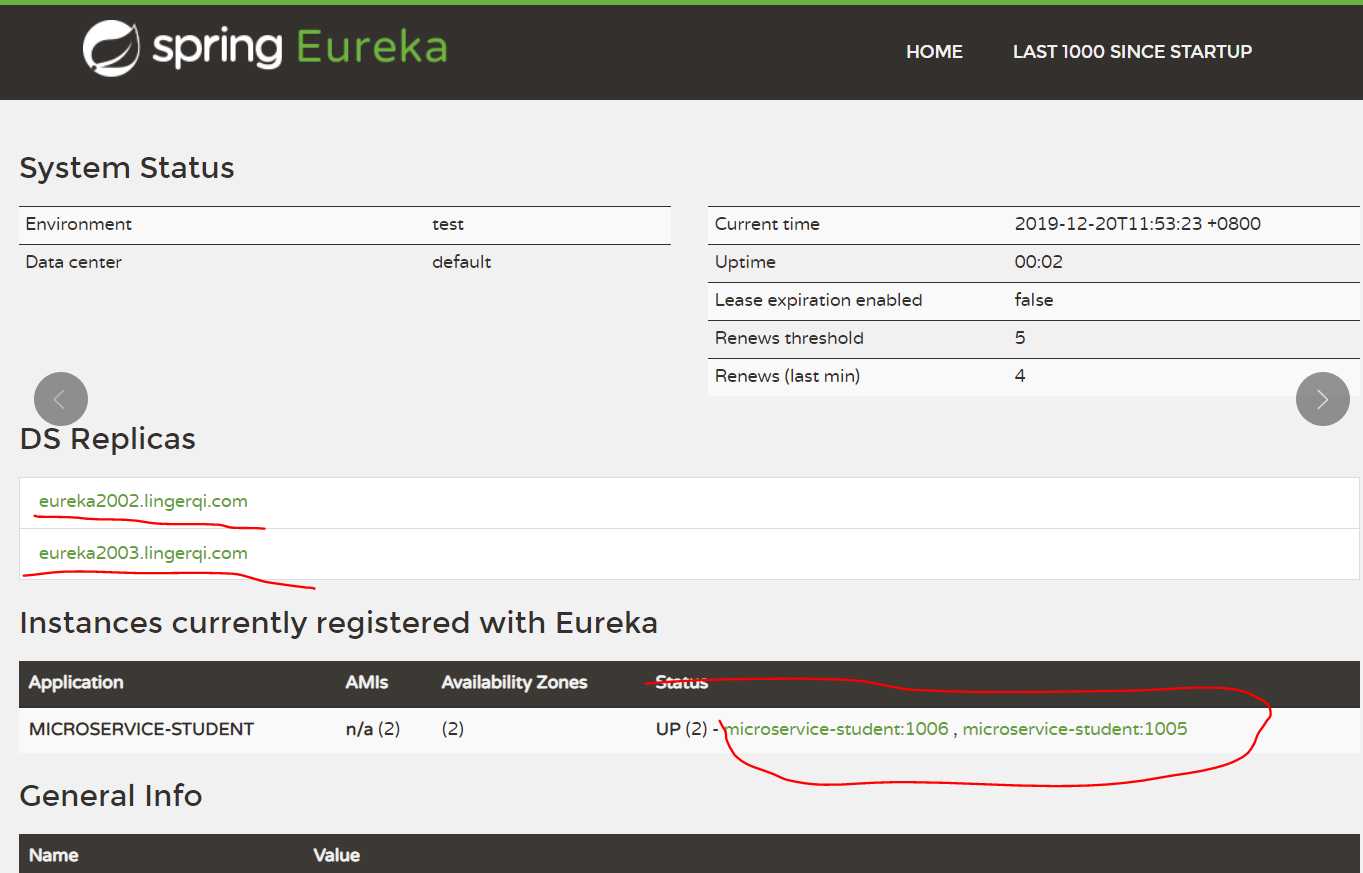Image resolution: width=1363 pixels, height=873 pixels.
Task: Open LAST 1000 SINCE STARTUP page
Action: pos(1132,52)
